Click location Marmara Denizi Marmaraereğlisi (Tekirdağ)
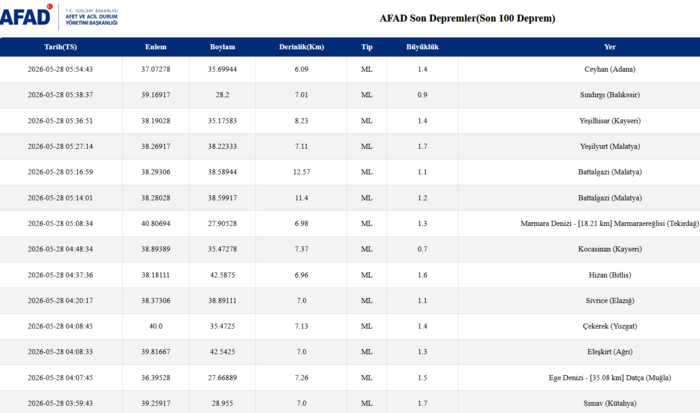This screenshot has height=413, width=700. pos(610,223)
